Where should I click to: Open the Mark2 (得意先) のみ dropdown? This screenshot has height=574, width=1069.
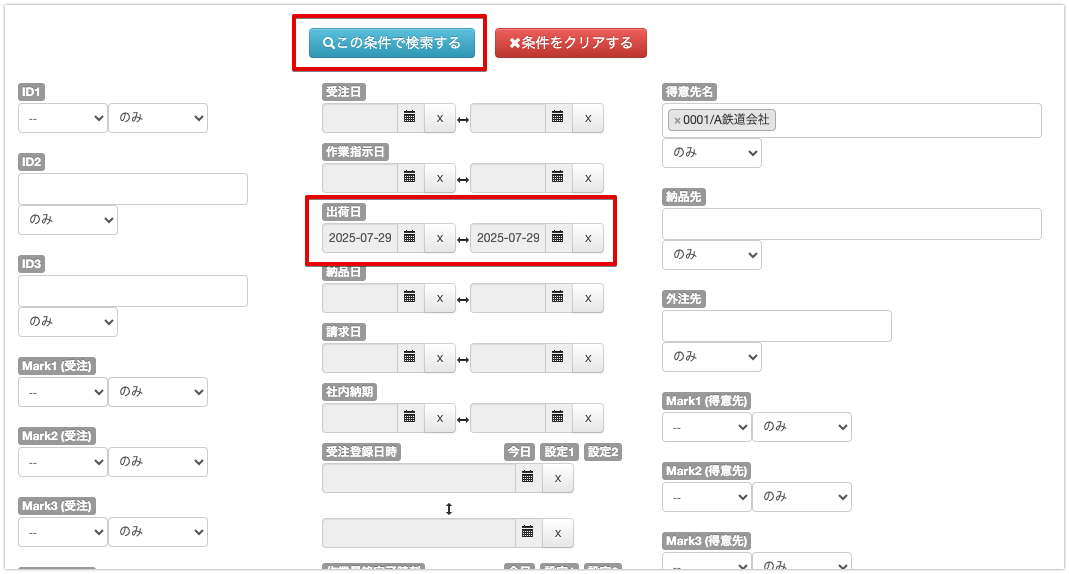(x=801, y=497)
